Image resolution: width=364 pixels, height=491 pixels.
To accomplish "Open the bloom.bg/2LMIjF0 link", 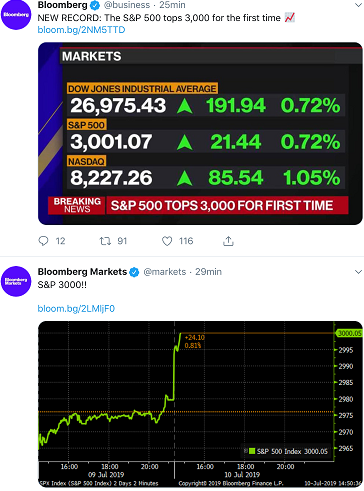I will coord(76,309).
